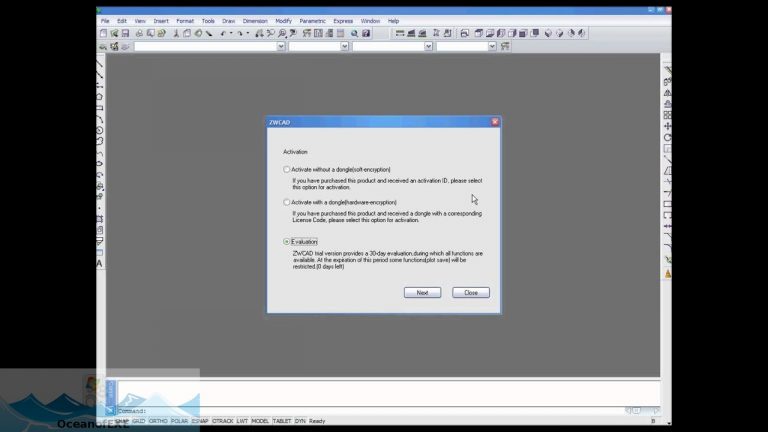Screen dimensions: 768x432
Task: Open the Express menu
Action: tap(343, 21)
